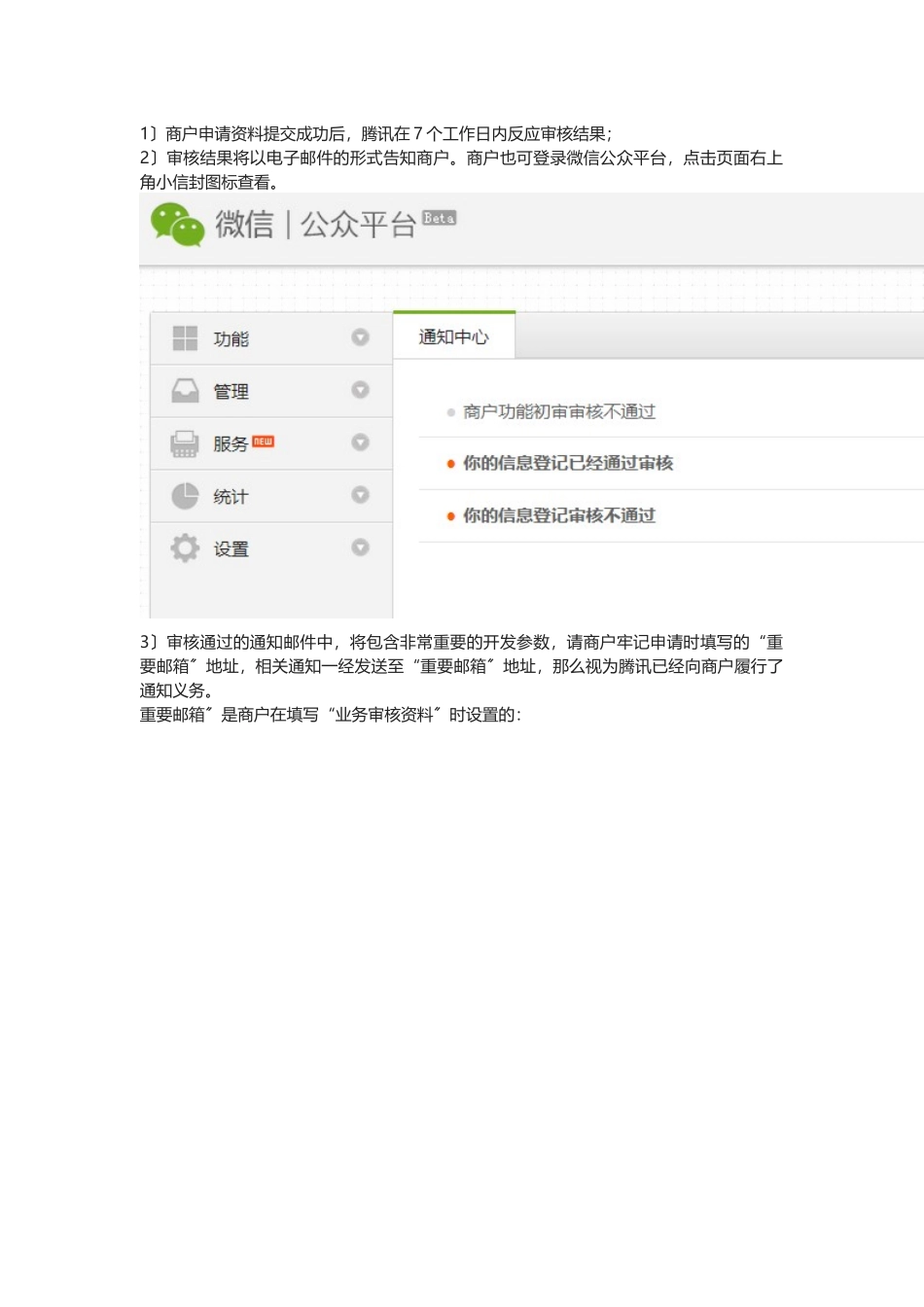Click the Beta badge beside the platform title
The image size is (924, 1307).
[439, 218]
